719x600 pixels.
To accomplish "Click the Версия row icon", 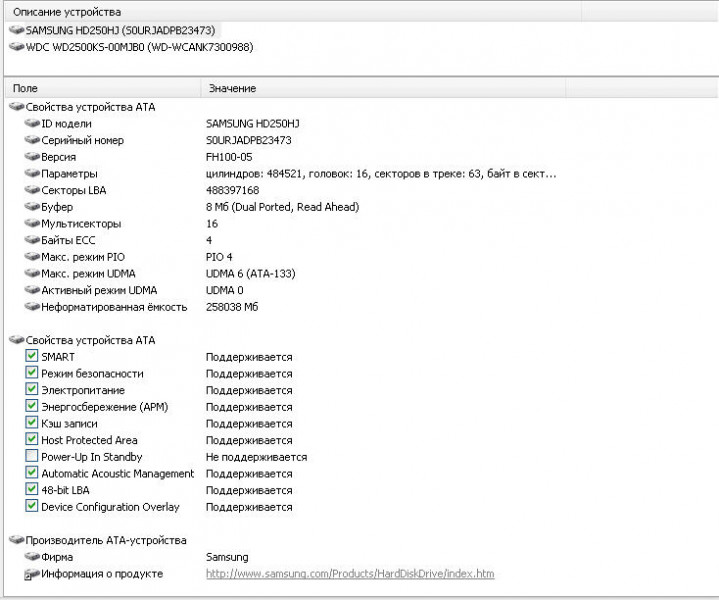I will 32,157.
